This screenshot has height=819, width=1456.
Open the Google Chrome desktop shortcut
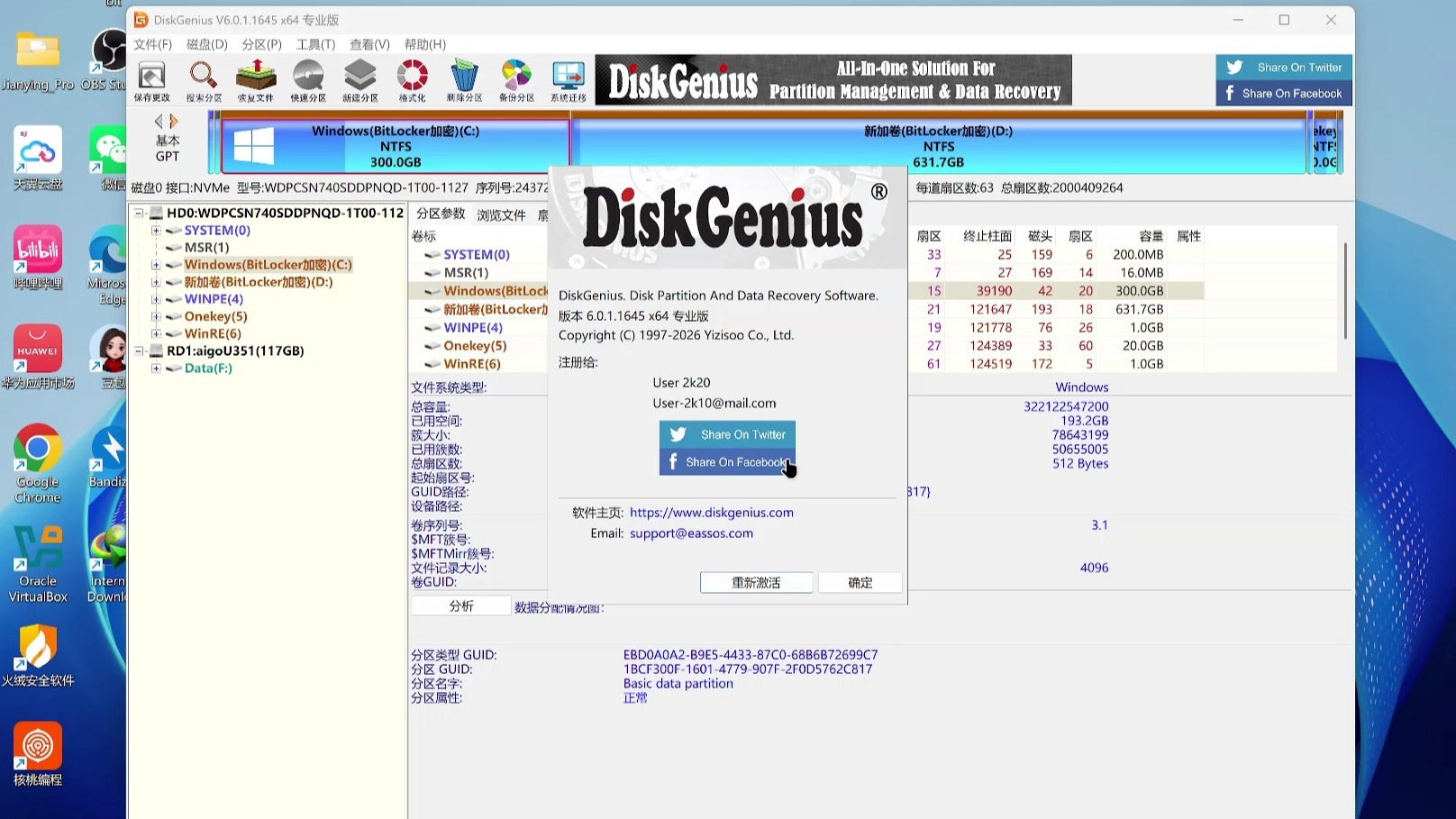[37, 463]
